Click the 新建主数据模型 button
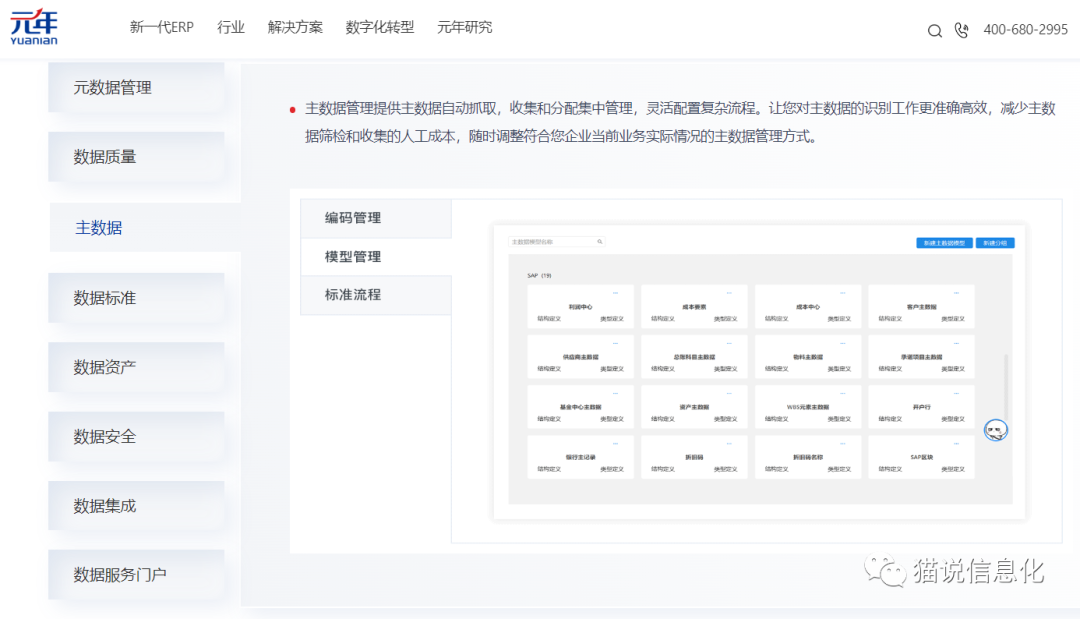This screenshot has width=1080, height=619. pos(944,243)
